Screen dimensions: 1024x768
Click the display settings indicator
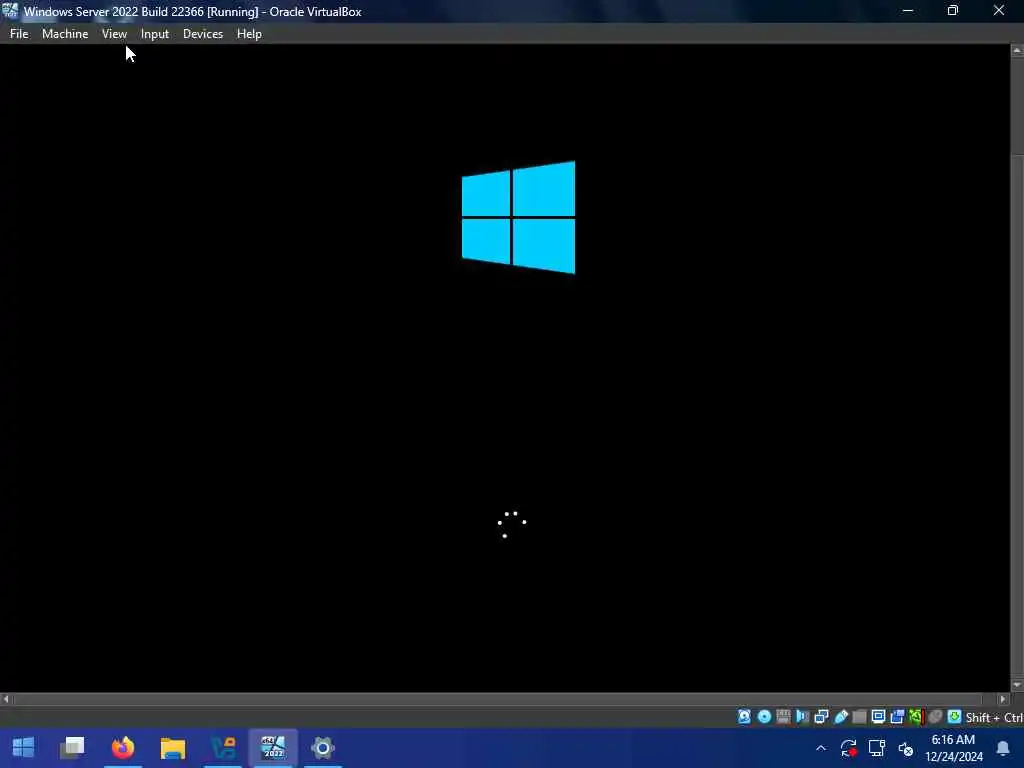click(x=878, y=716)
